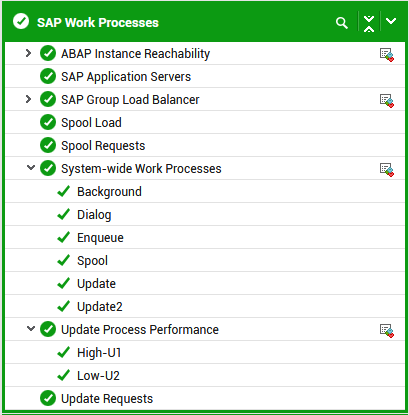Open the System-wide Work Processes measurement icon
409x415 pixels.
coord(387,170)
